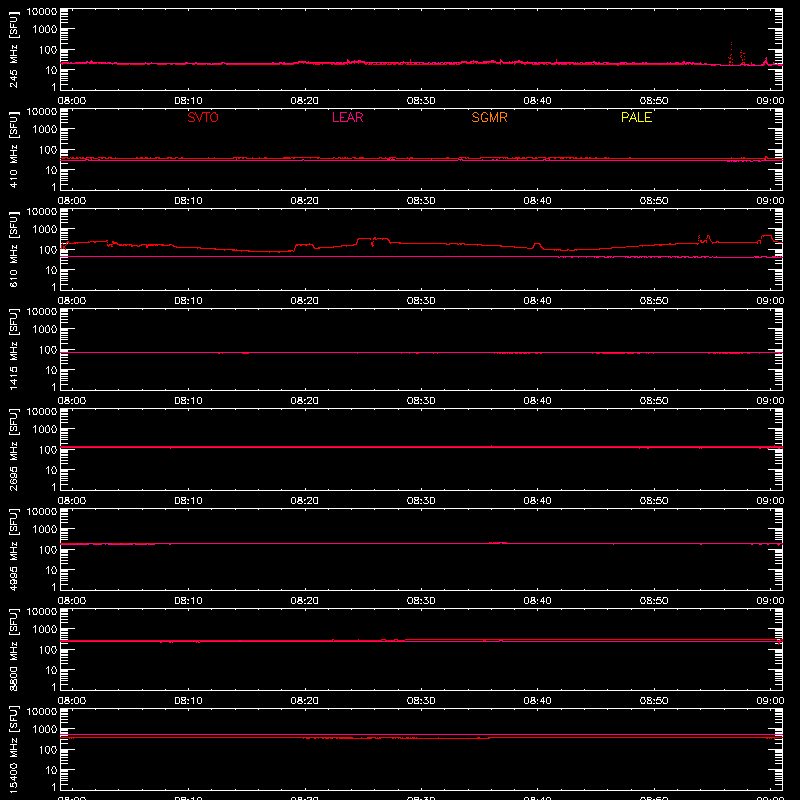The image size is (800, 800).
Task: Click 09:00 tick label under 245 MHz plot
Action: click(x=770, y=101)
